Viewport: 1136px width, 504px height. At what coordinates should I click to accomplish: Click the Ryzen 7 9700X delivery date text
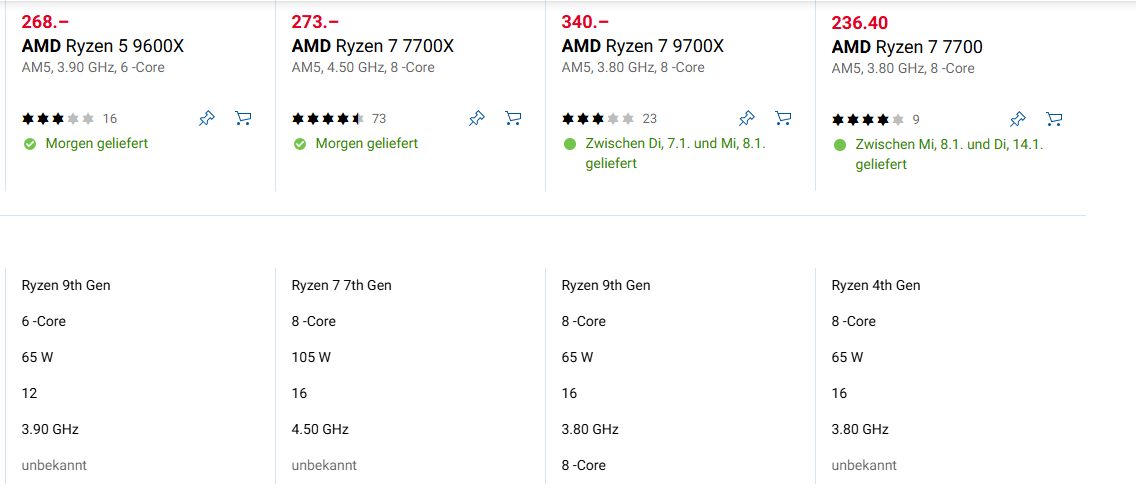coord(675,153)
